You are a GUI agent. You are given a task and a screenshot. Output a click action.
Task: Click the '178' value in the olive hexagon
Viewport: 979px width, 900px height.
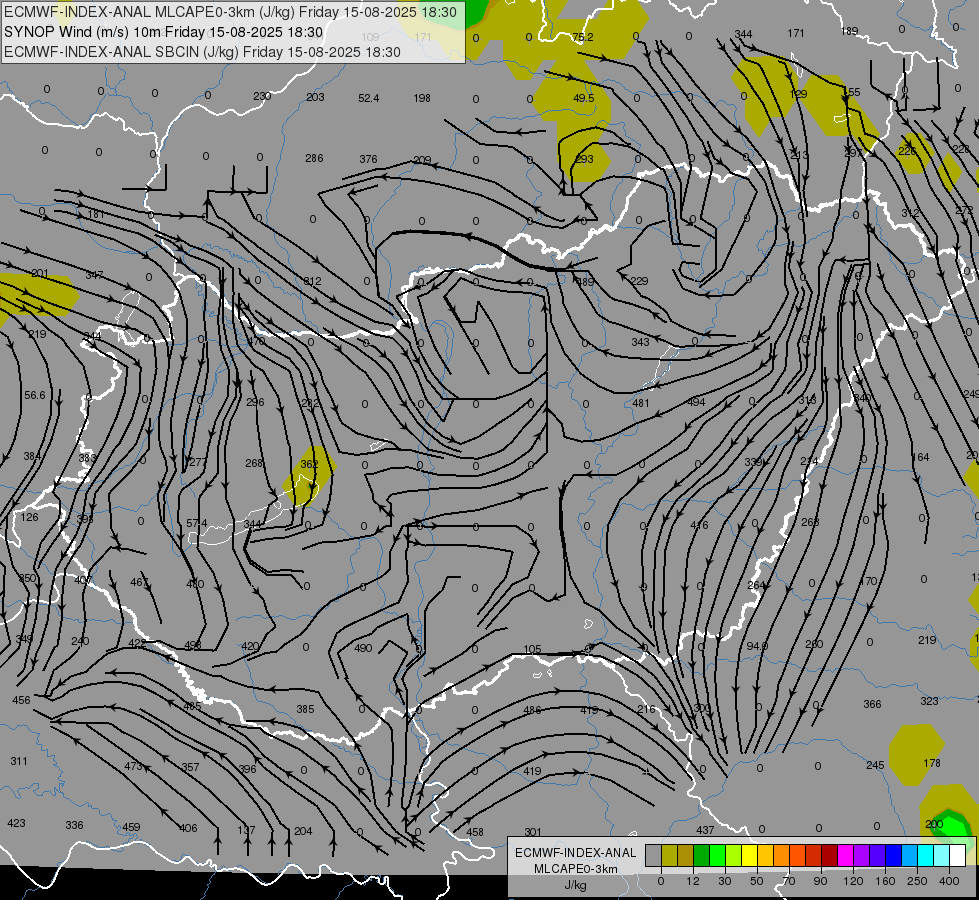point(932,763)
